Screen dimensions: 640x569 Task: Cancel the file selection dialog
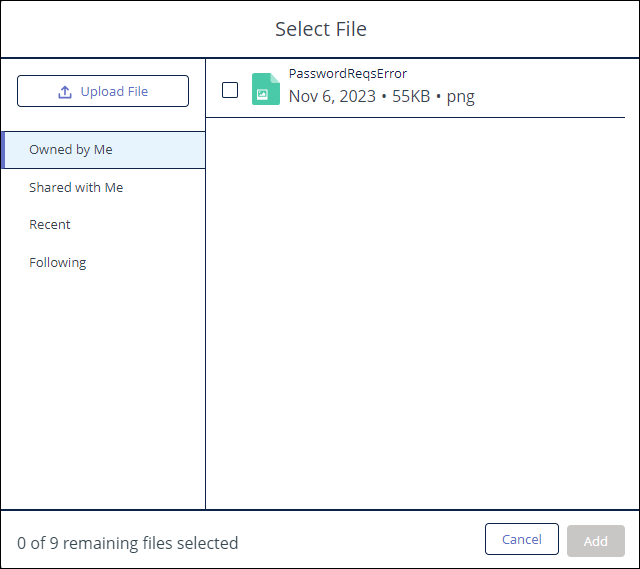click(x=522, y=539)
